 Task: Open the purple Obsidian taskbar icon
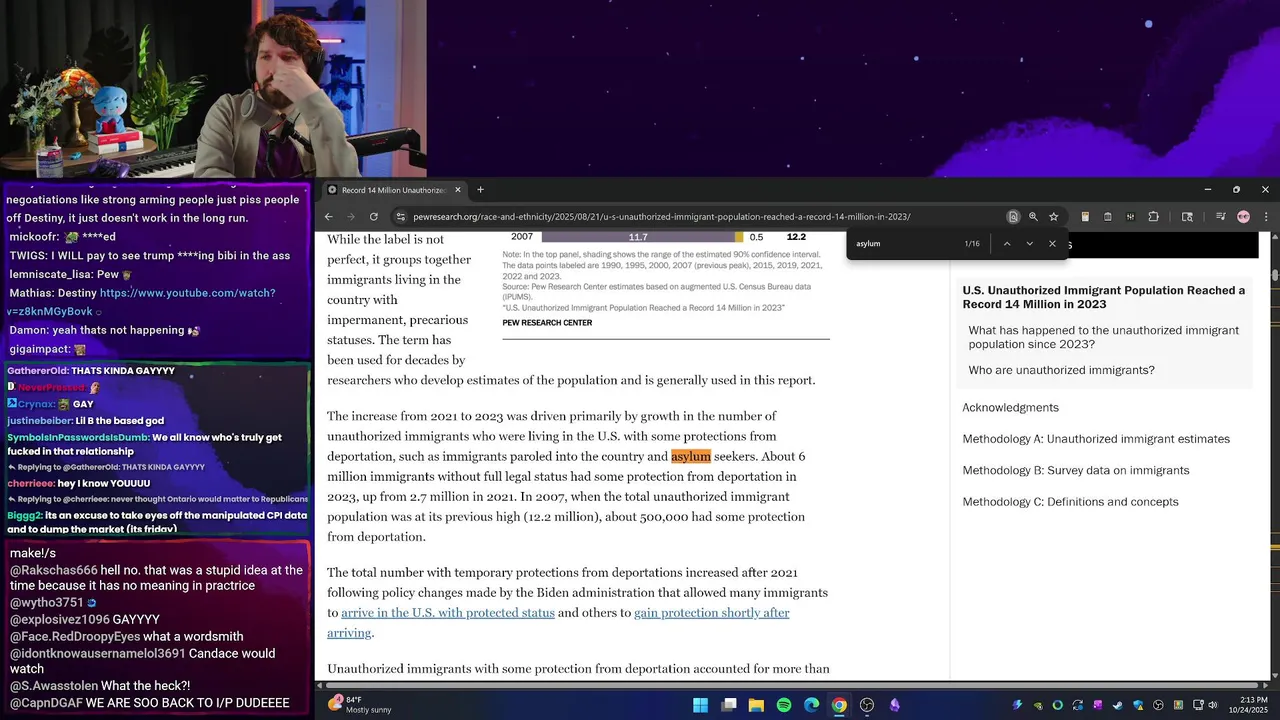click(895, 705)
